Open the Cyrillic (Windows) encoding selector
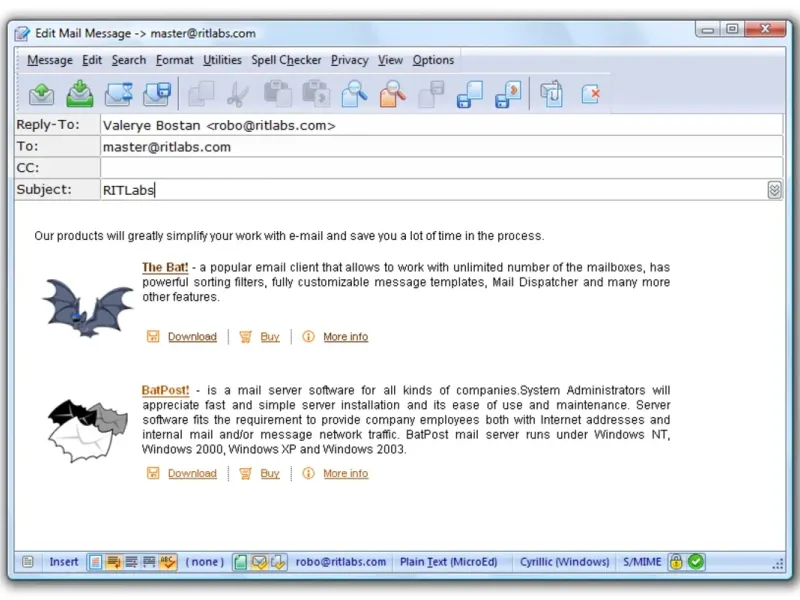 pyautogui.click(x=564, y=562)
